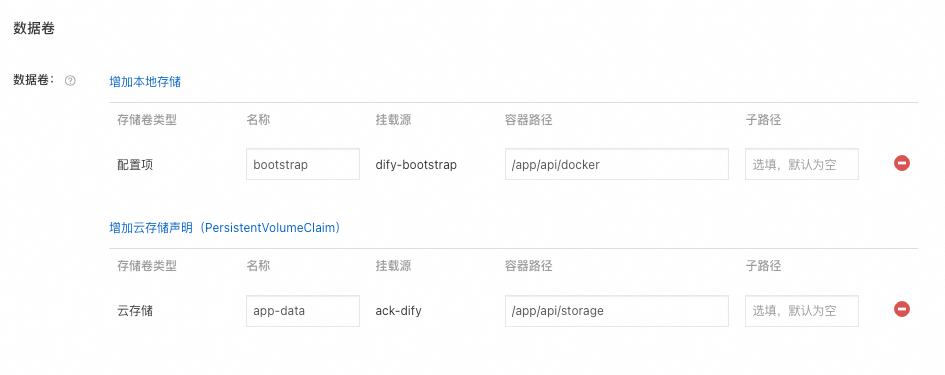Click 子路径 header in PersistentVolumeClaim table
The width and height of the screenshot is (945, 375).
click(763, 265)
